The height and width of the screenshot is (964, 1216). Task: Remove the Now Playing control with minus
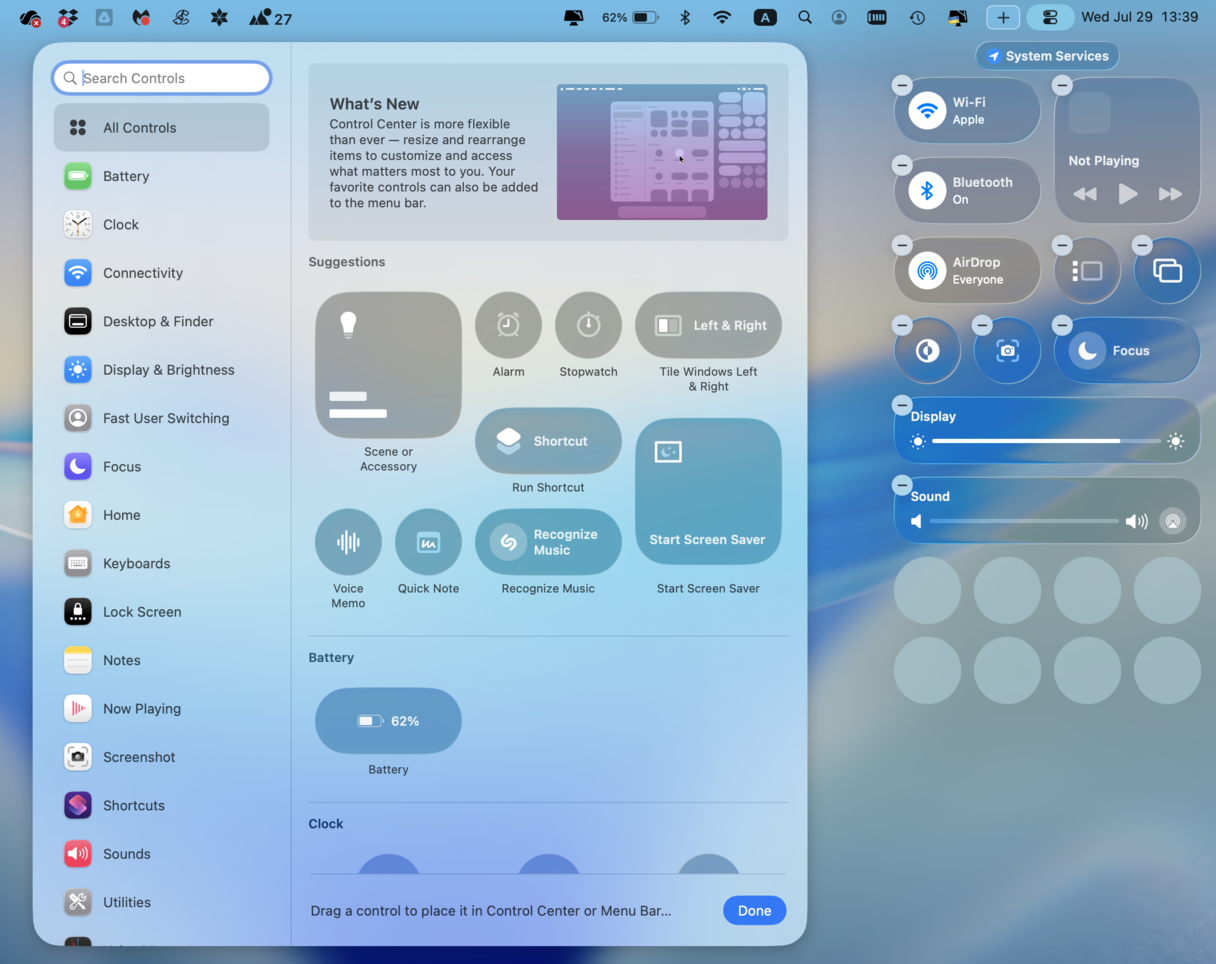(1062, 86)
